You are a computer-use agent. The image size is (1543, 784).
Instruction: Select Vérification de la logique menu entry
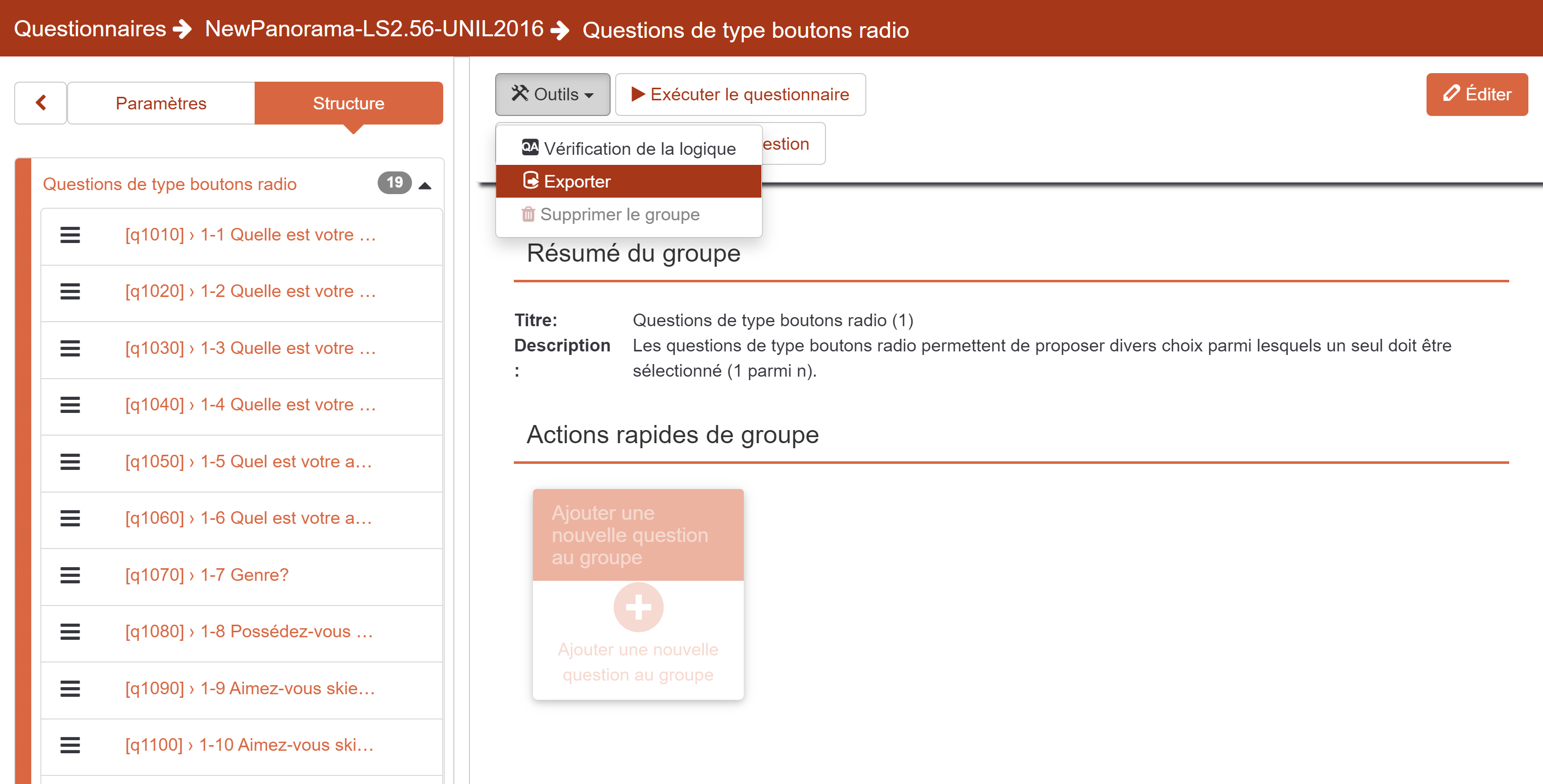tap(628, 148)
